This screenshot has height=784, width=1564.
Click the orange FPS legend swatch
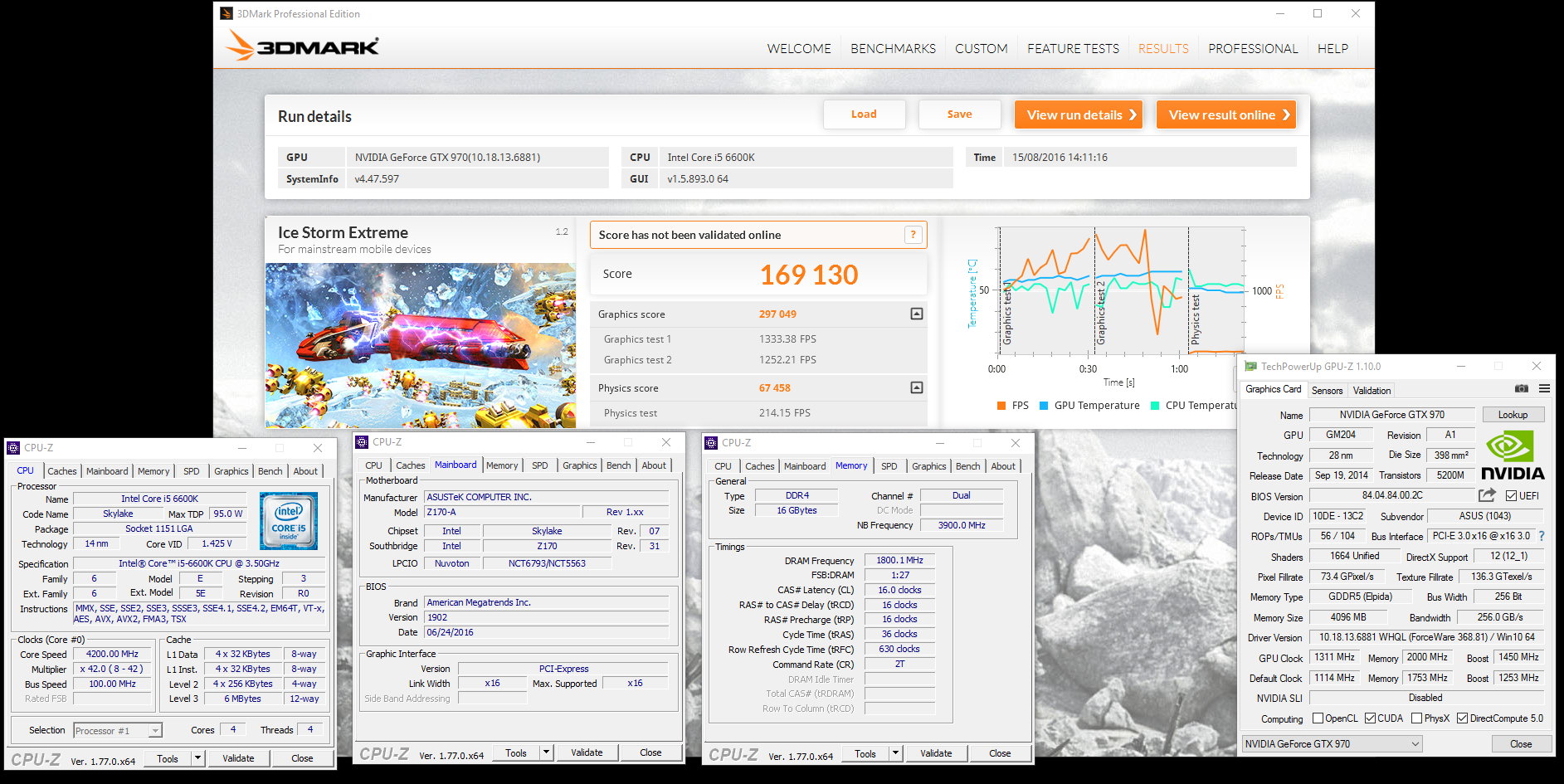[x=1001, y=406]
